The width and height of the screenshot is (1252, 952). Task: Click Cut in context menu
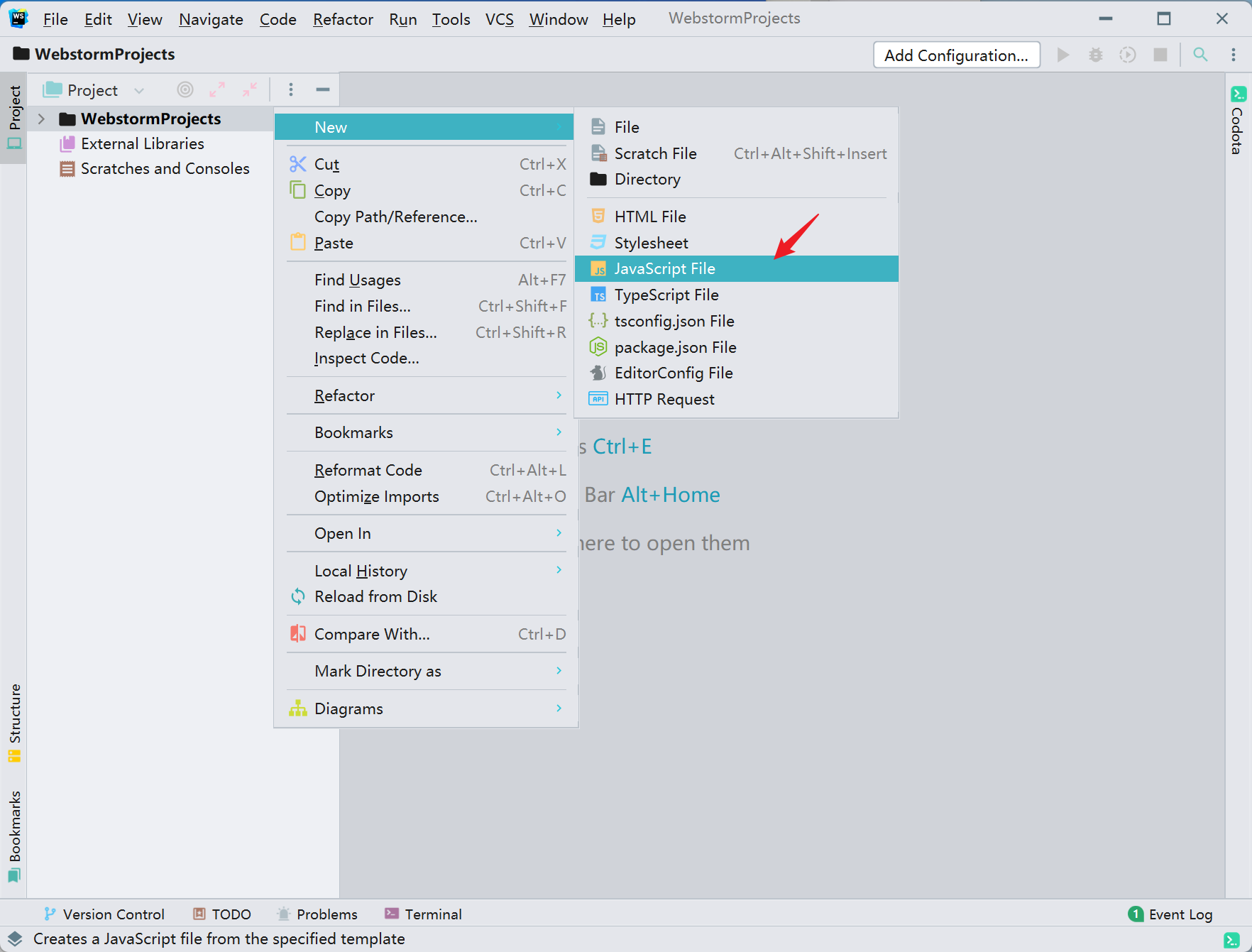pyautogui.click(x=426, y=164)
